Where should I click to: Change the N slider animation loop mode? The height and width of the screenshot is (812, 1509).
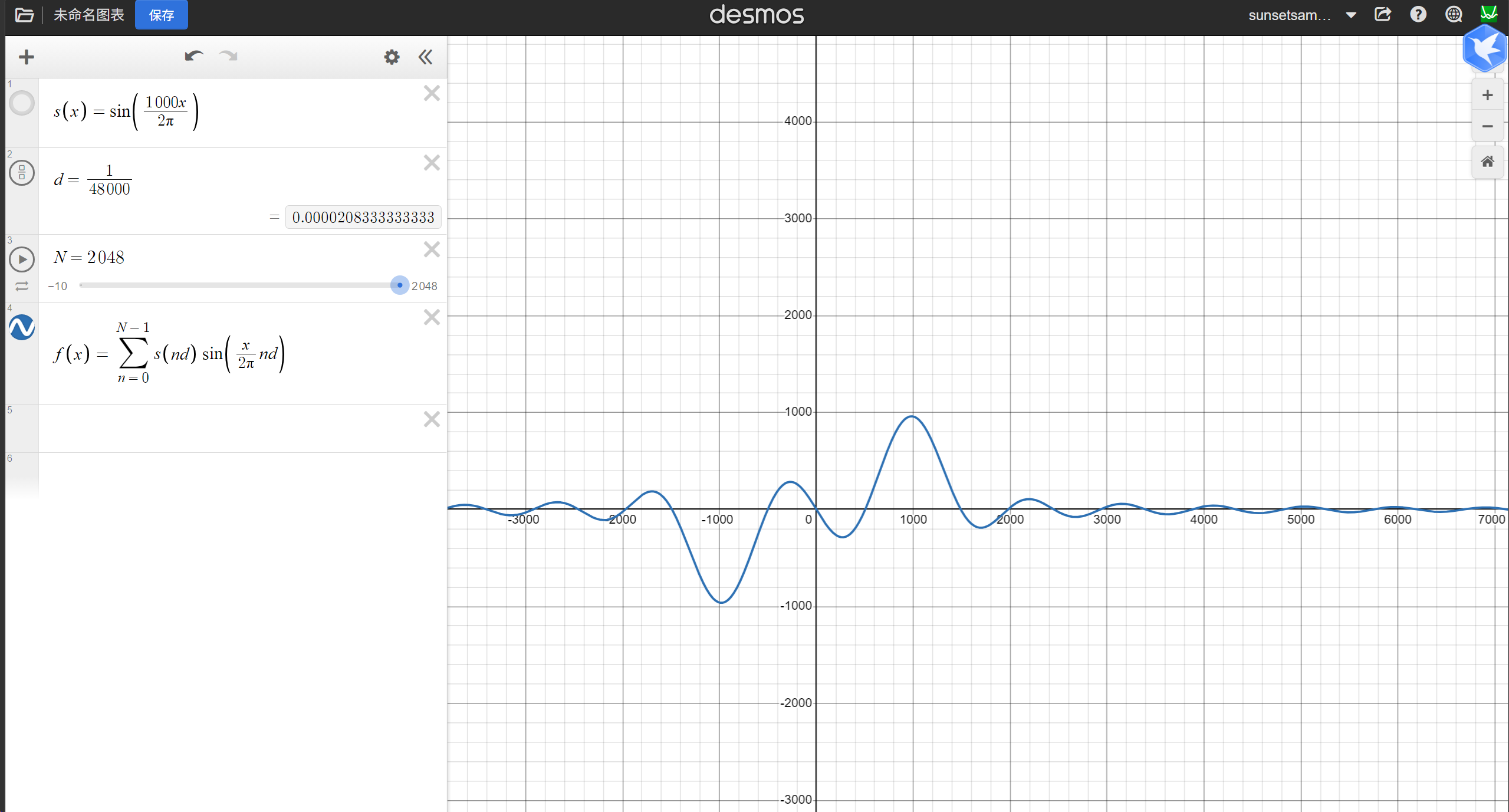point(22,287)
